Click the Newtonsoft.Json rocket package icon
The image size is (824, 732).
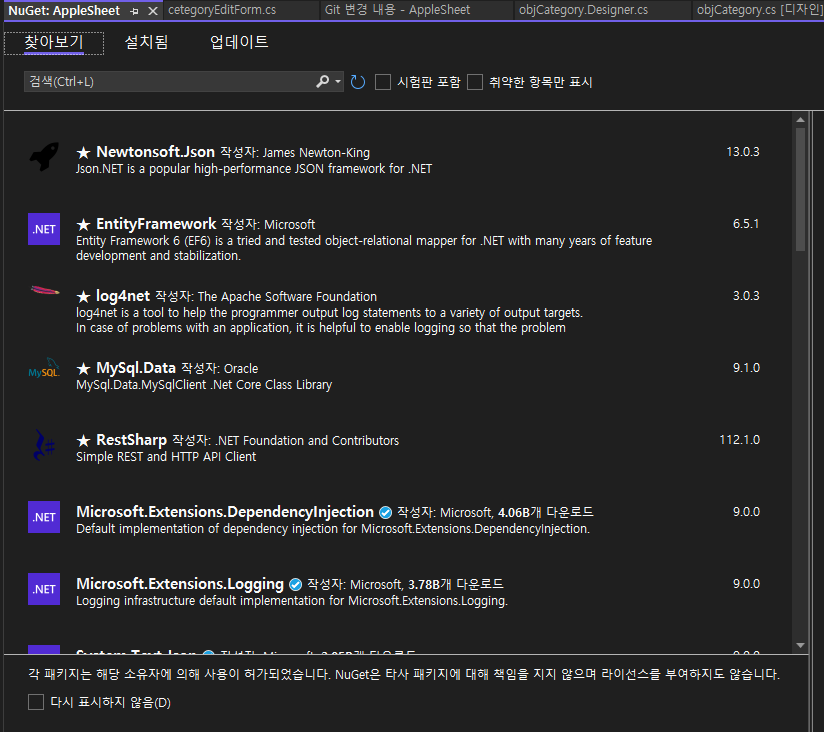44,157
